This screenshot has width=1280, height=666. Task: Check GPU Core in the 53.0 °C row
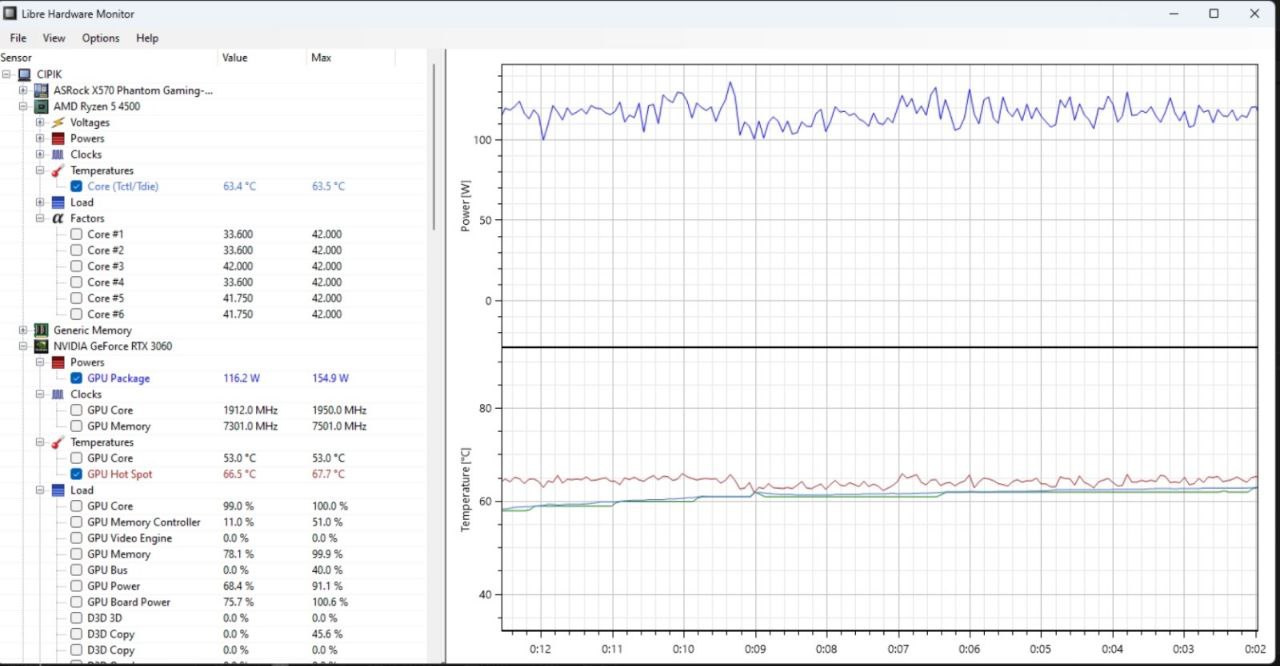click(x=76, y=458)
